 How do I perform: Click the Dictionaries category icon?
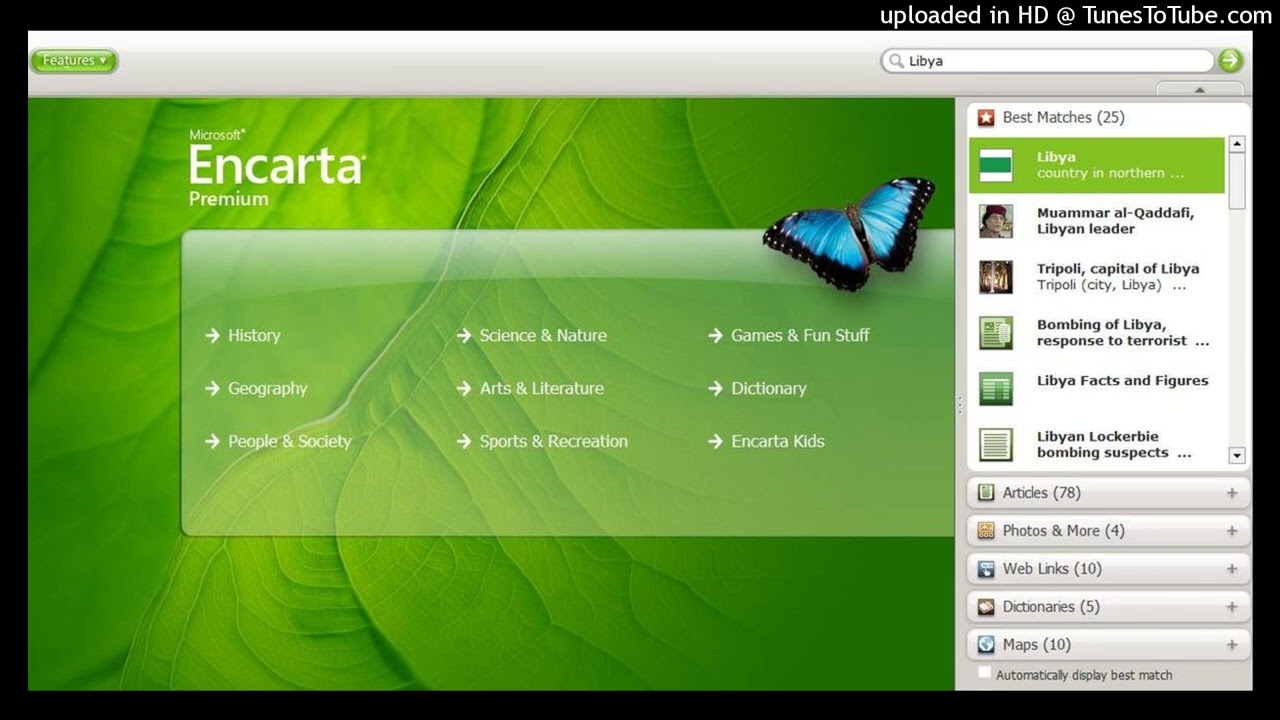986,607
